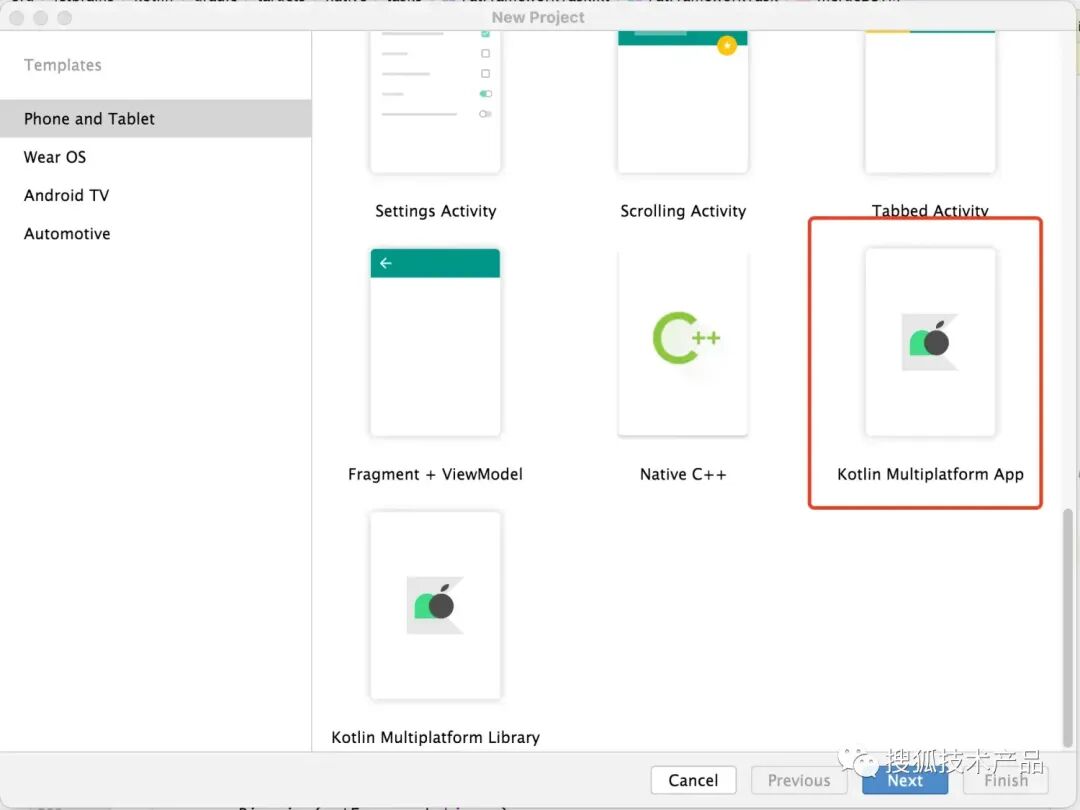Click the Tabbed Activity template label
The image size is (1080, 810).
(930, 211)
